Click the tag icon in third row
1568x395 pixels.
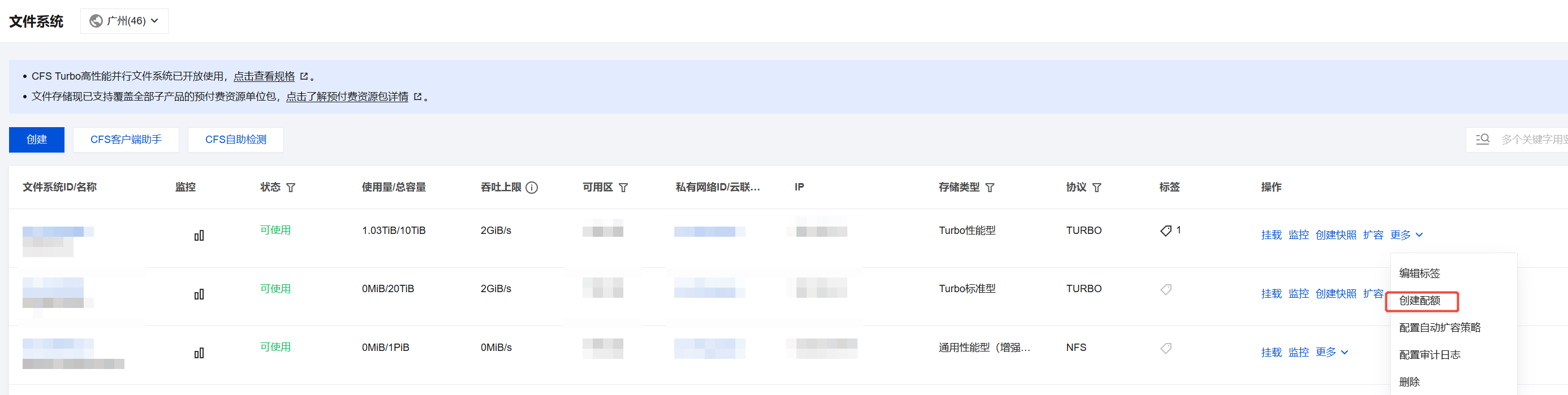coord(1166,348)
